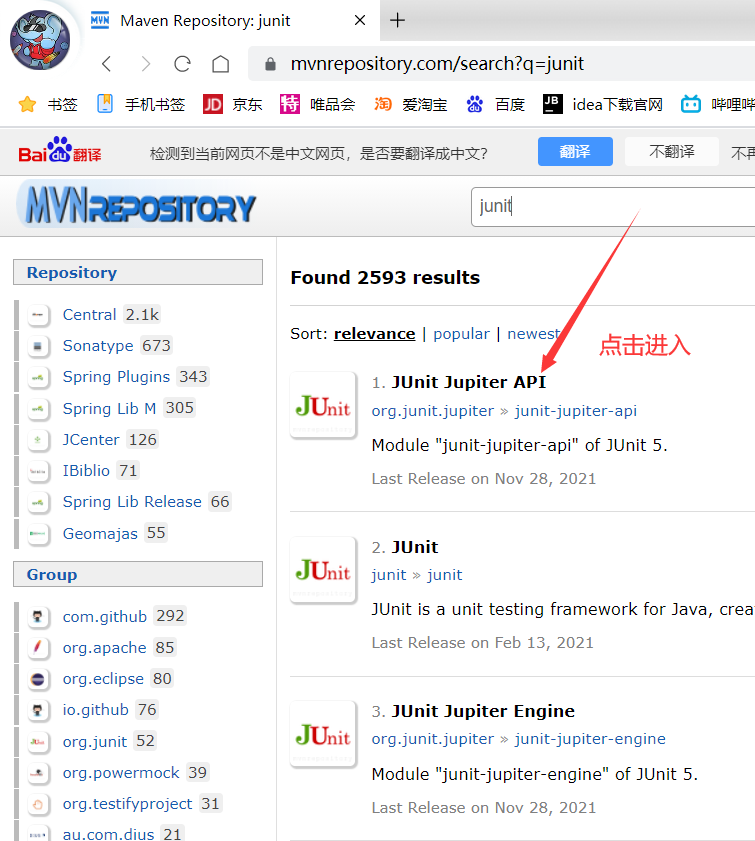Filter by JCenter repository

(91, 439)
